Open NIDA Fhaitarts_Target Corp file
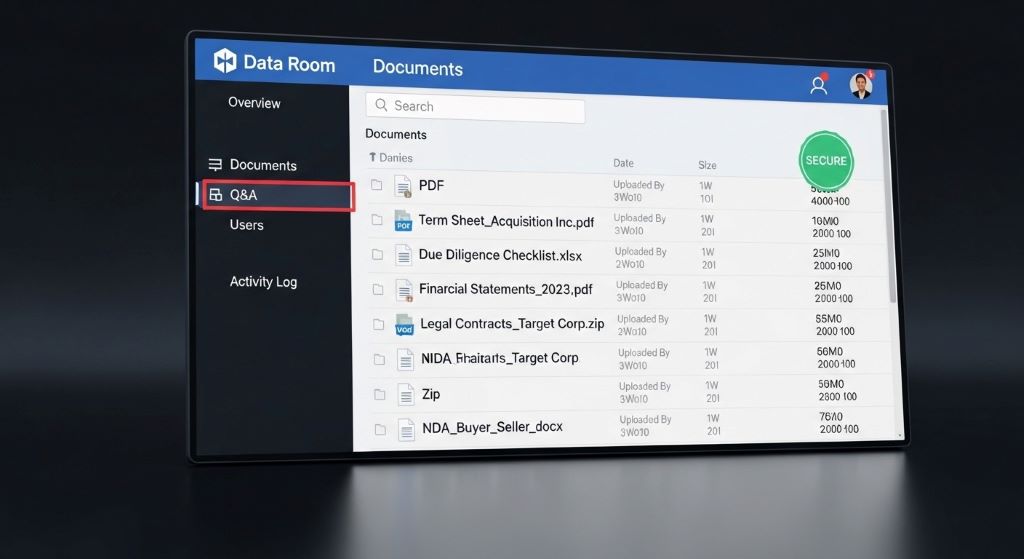 pos(500,358)
